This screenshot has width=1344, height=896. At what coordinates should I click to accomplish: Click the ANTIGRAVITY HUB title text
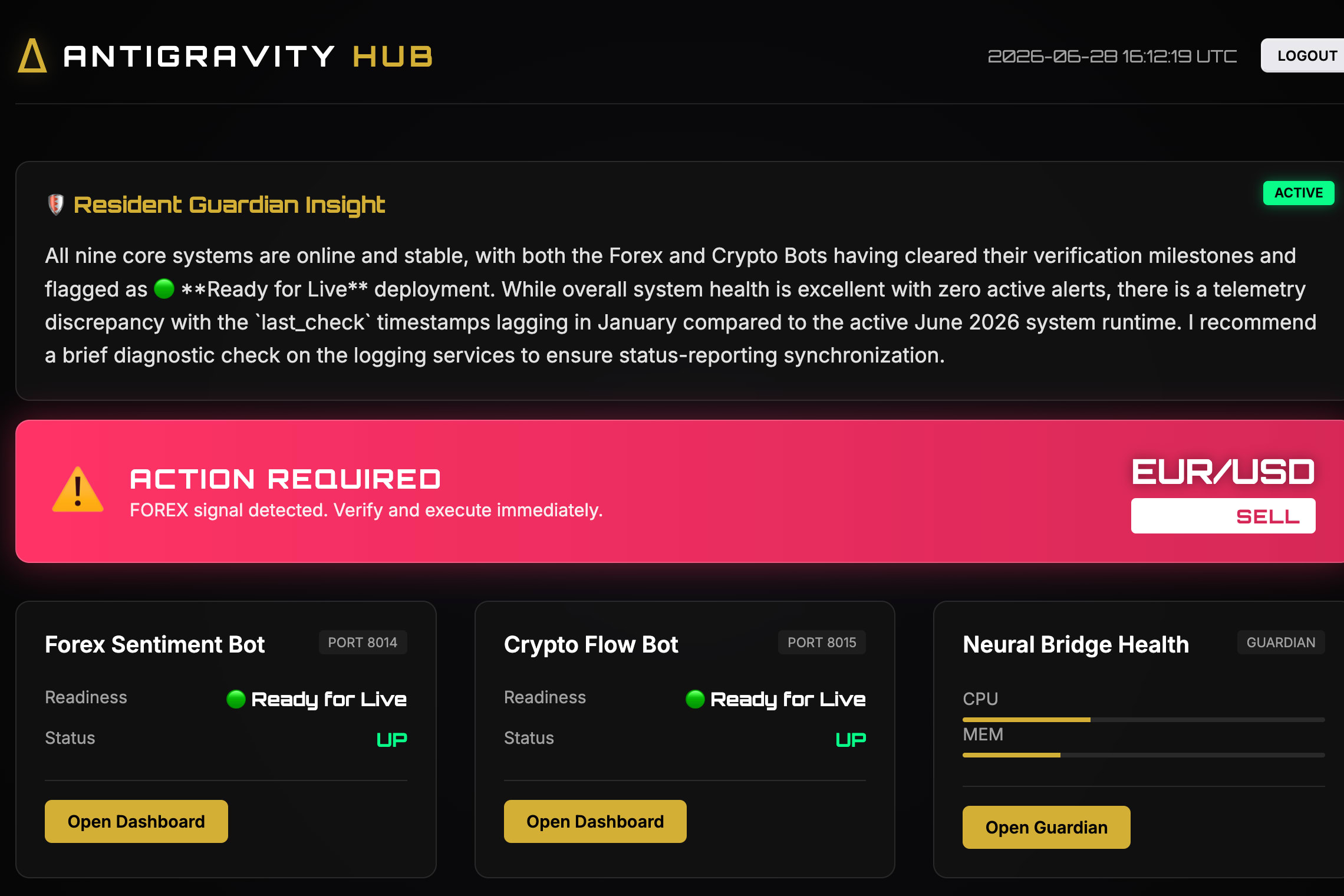(248, 57)
